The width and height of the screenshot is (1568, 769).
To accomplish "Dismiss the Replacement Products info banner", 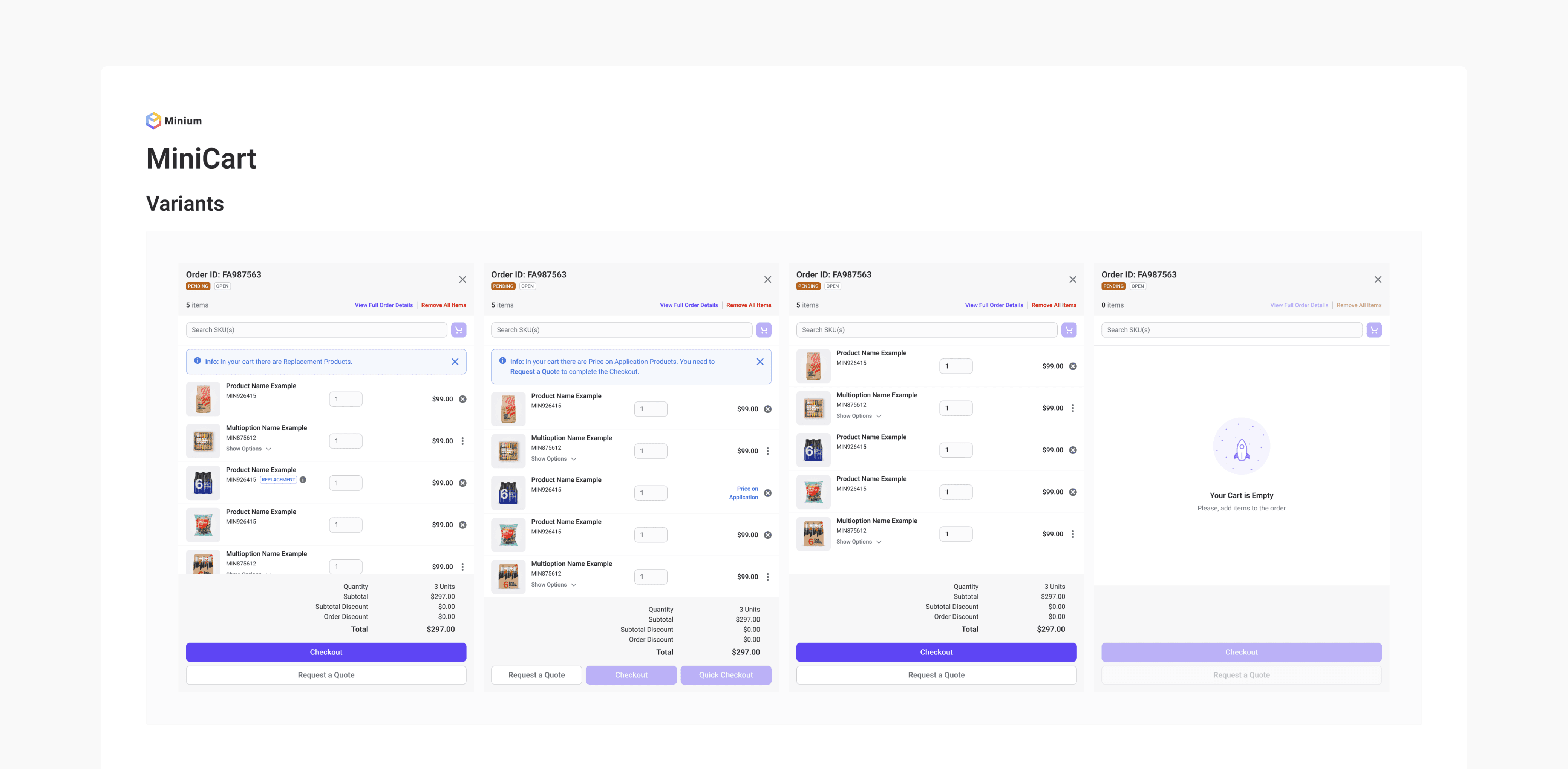I will point(455,362).
